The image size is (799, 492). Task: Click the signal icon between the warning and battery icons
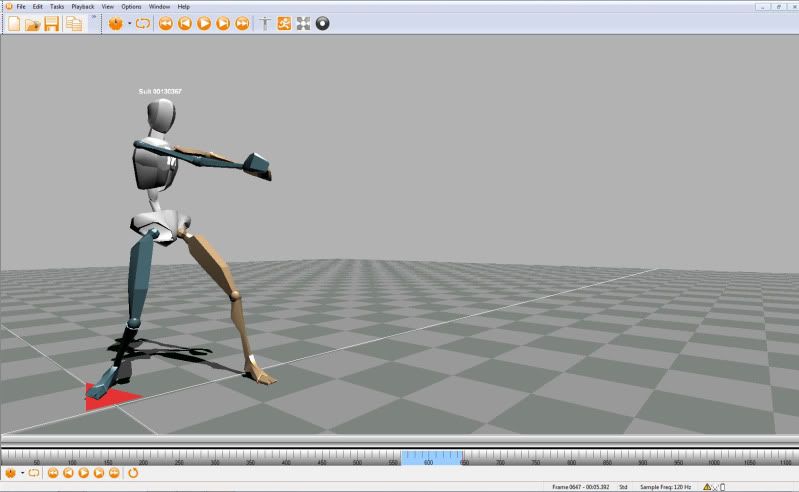click(715, 487)
